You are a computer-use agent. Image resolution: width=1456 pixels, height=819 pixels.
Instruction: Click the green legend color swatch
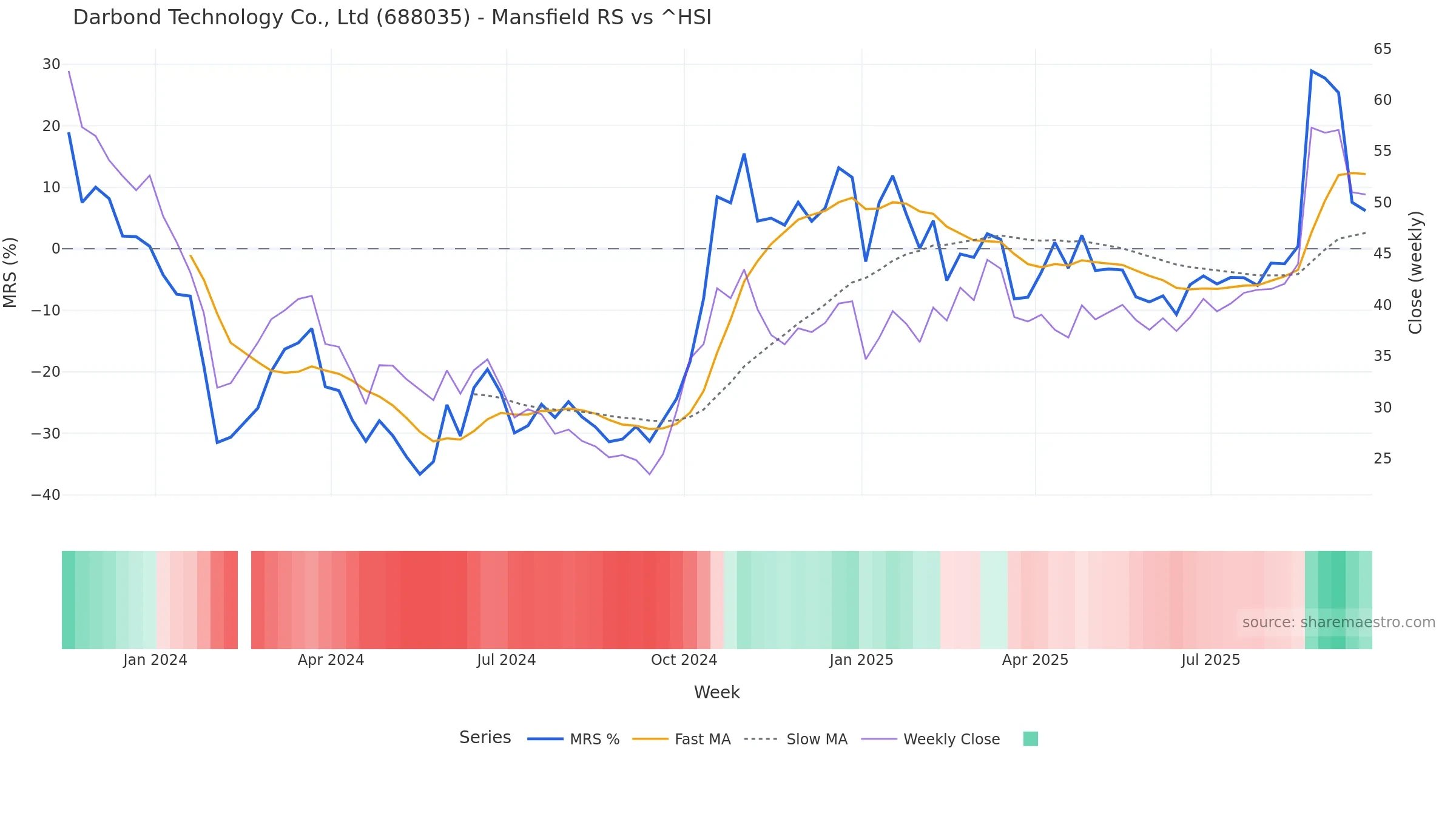click(1030, 739)
